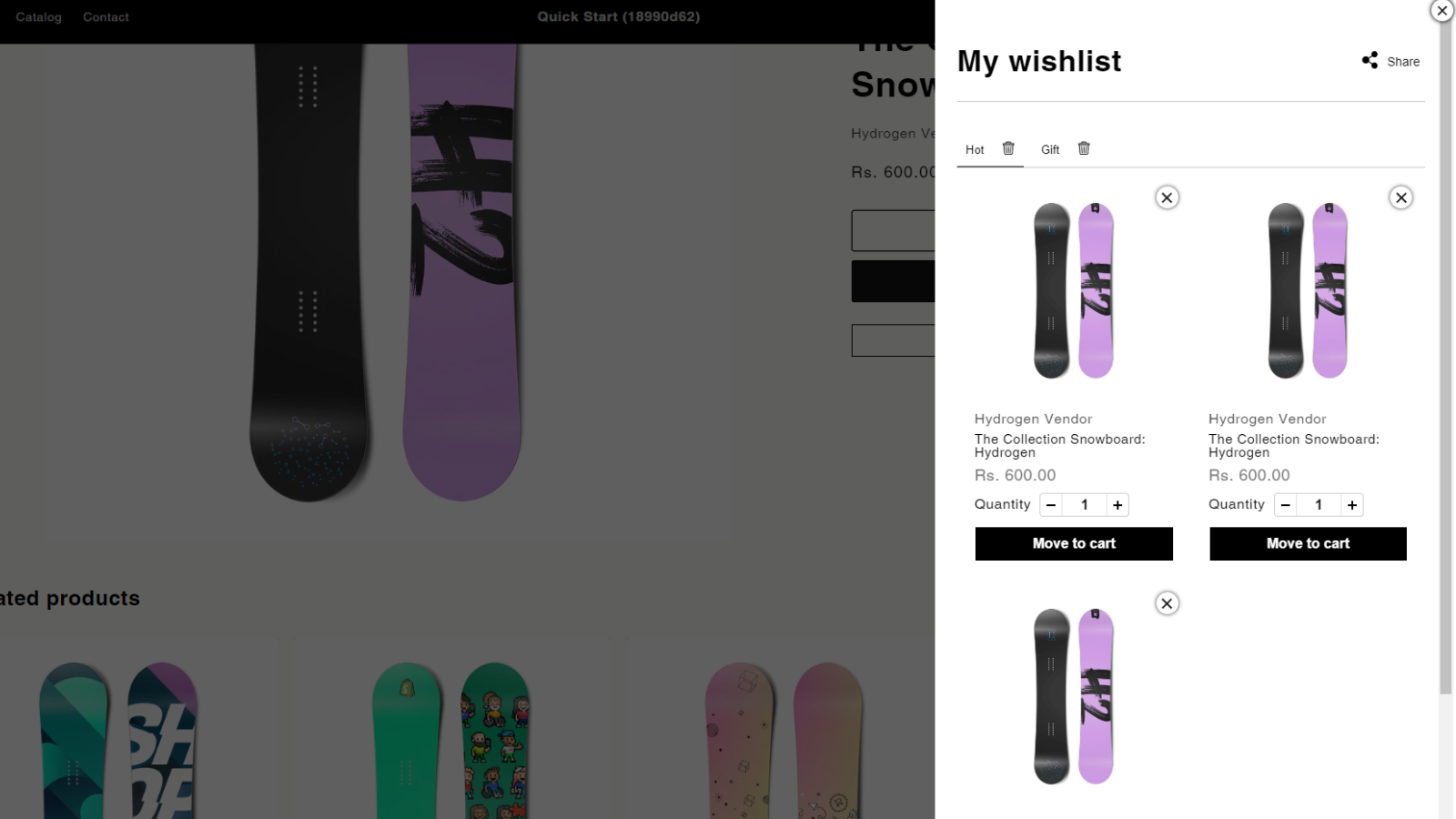1456x819 pixels.
Task: Move the first Hydrogen snowboard to cart
Action: click(1074, 543)
